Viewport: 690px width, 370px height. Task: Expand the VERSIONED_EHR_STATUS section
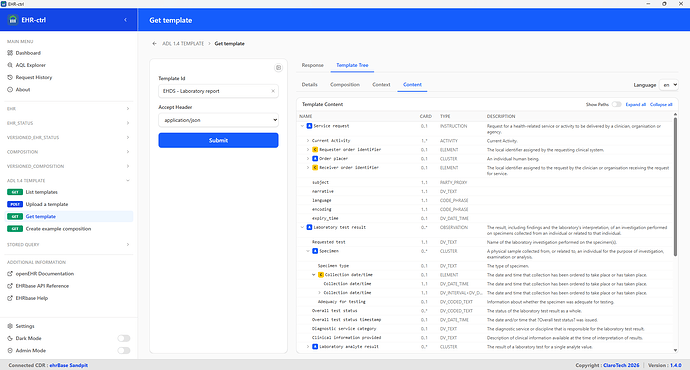tap(68, 138)
